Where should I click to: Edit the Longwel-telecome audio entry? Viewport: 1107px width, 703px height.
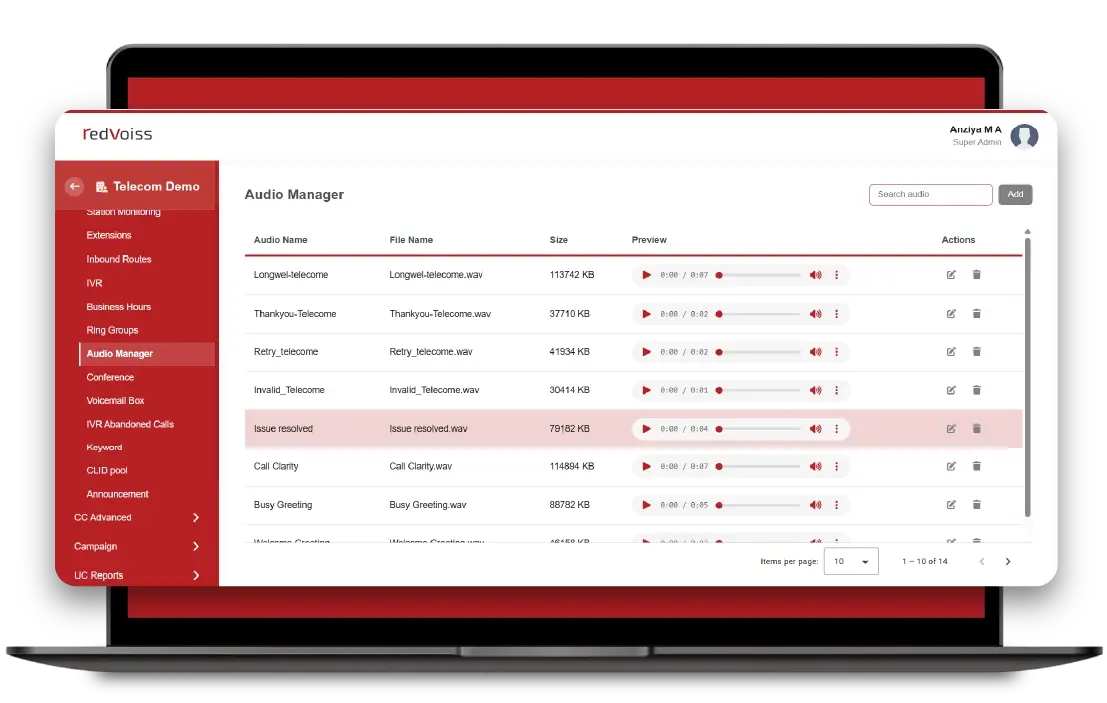coord(951,275)
